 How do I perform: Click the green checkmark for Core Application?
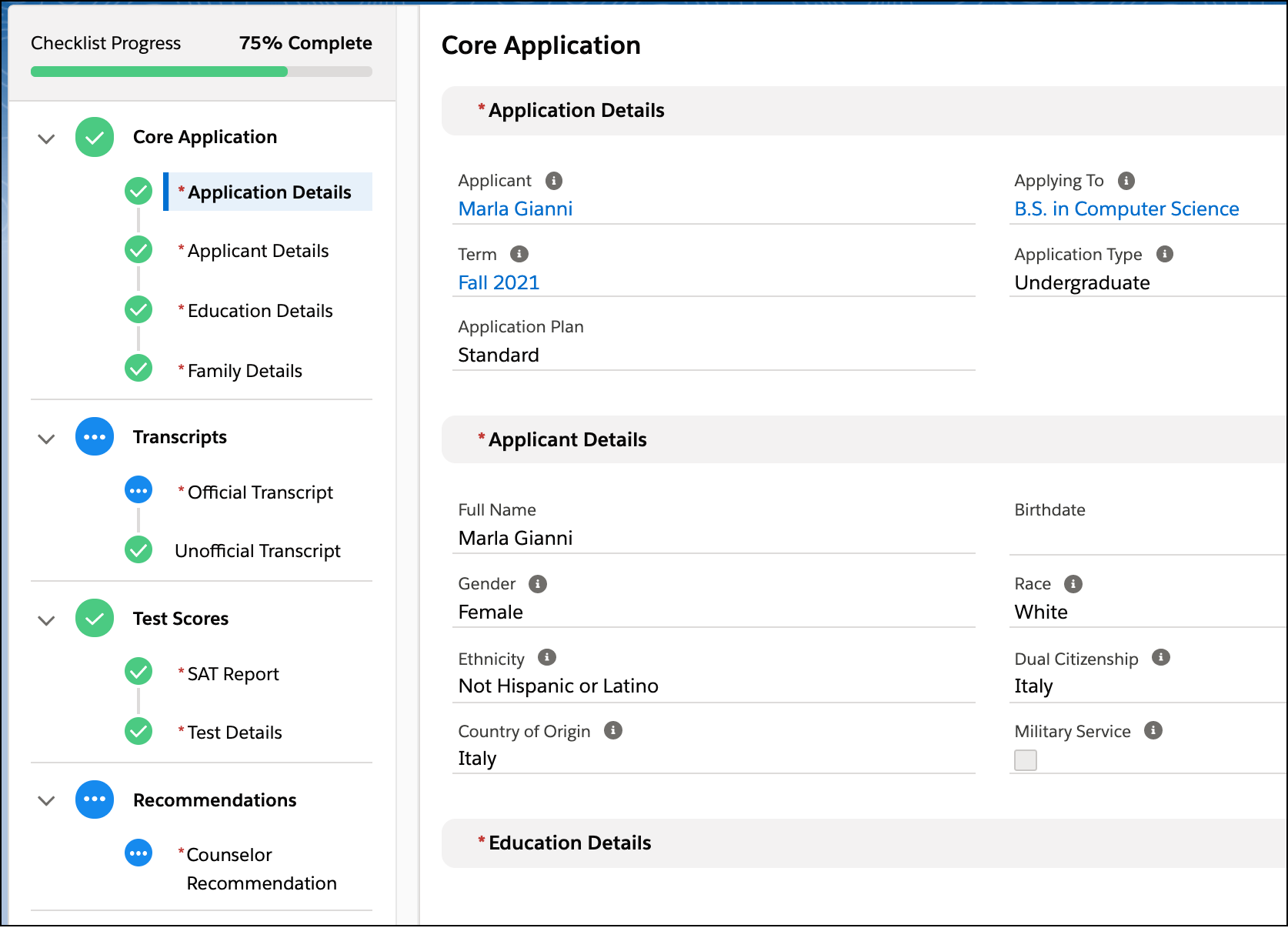pos(94,137)
